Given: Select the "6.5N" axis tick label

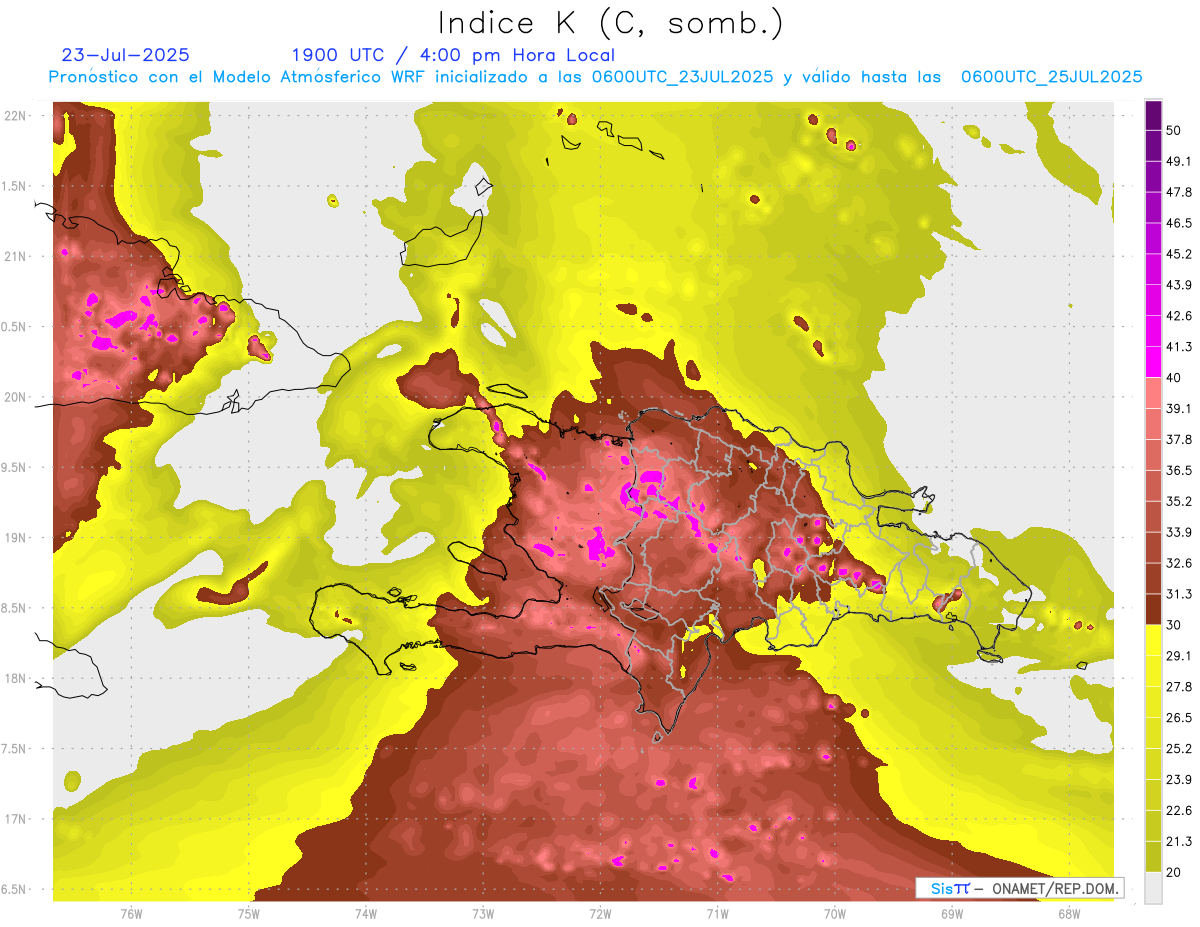Looking at the screenshot, I should pyautogui.click(x=14, y=889).
